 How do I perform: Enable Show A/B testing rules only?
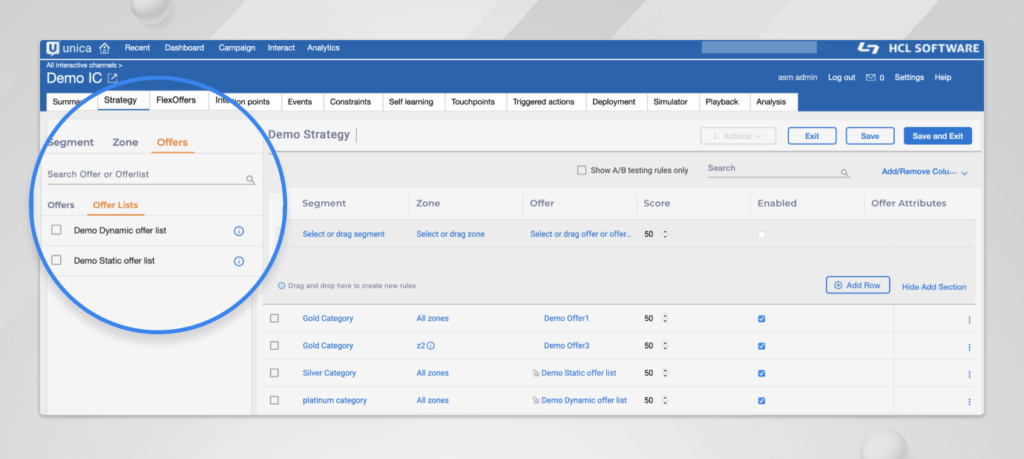(x=582, y=170)
